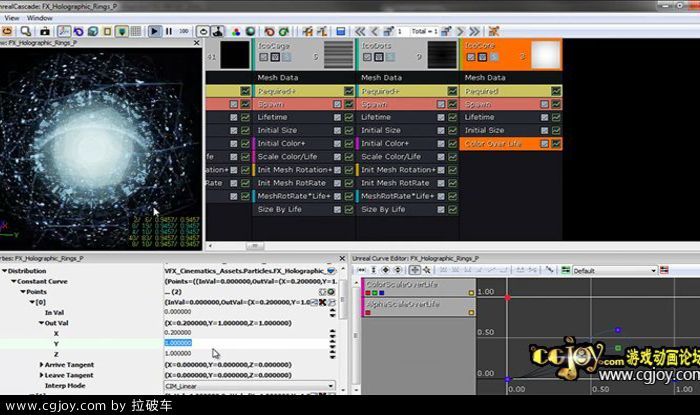
Task: Toggle the Grid display toolbar icon
Action: click(x=136, y=31)
